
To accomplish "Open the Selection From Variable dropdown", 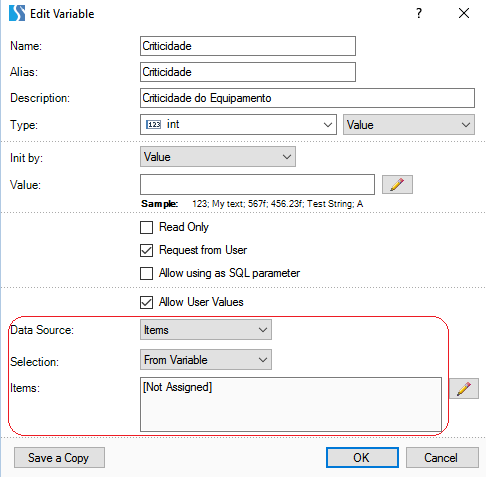I will (206, 360).
